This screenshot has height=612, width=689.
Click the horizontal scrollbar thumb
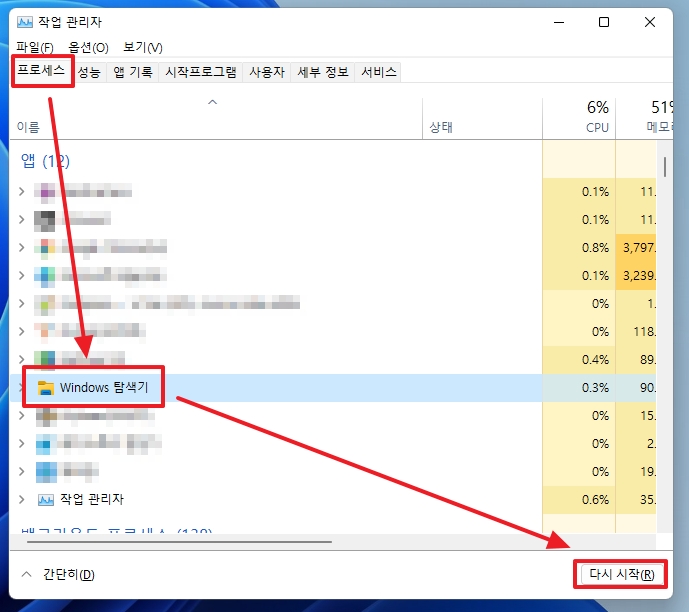point(179,542)
